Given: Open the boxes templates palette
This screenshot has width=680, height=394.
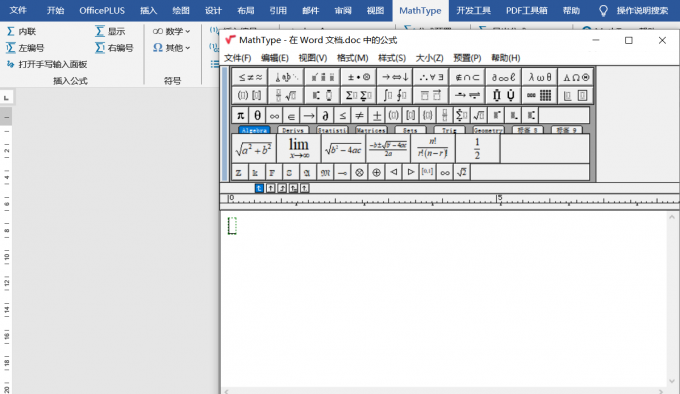Looking at the screenshot, I should point(575,95).
